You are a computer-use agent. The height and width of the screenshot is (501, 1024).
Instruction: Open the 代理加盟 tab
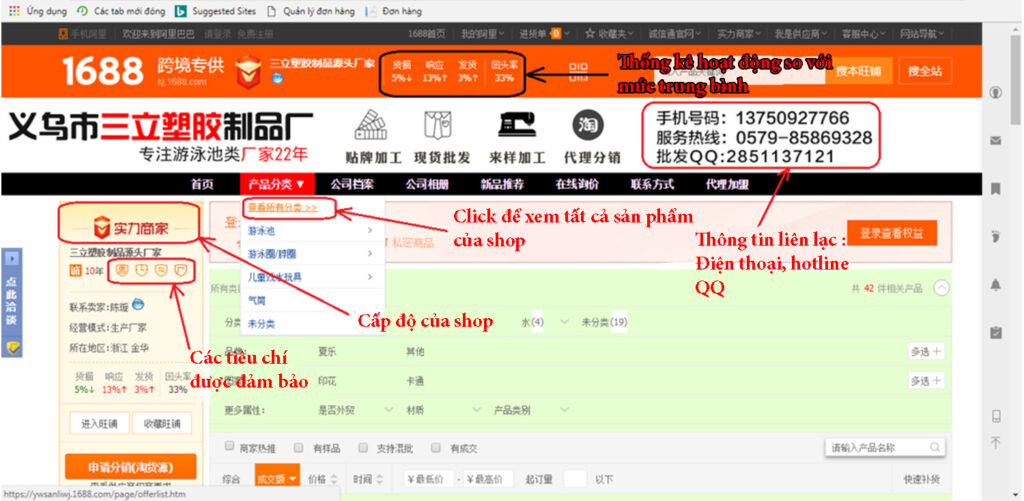(x=728, y=184)
